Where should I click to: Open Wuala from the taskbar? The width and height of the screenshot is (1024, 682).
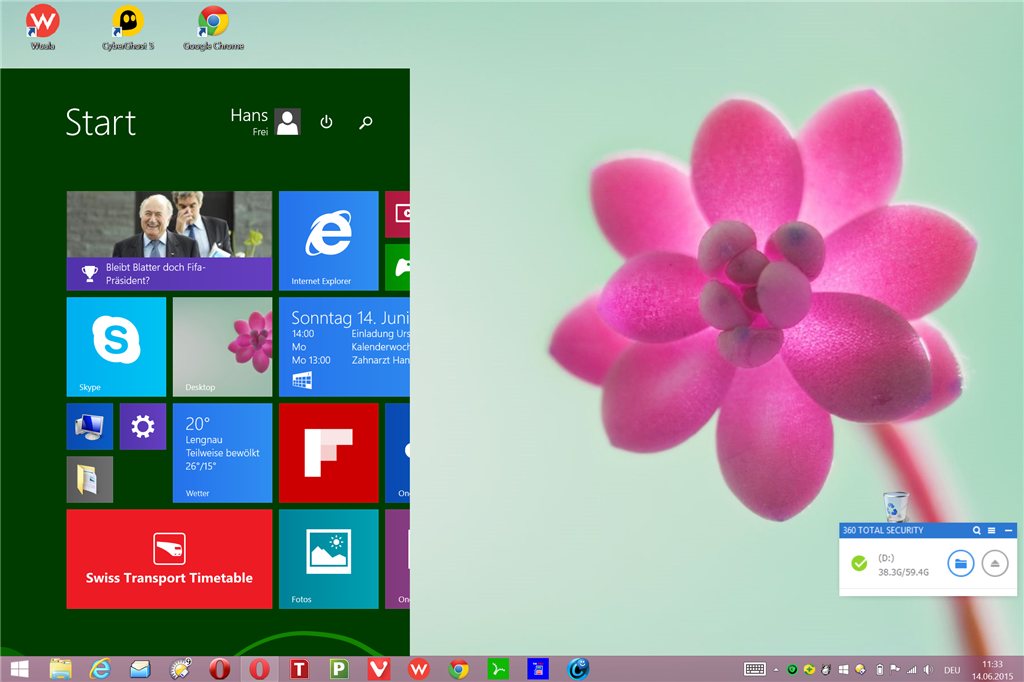tap(419, 669)
